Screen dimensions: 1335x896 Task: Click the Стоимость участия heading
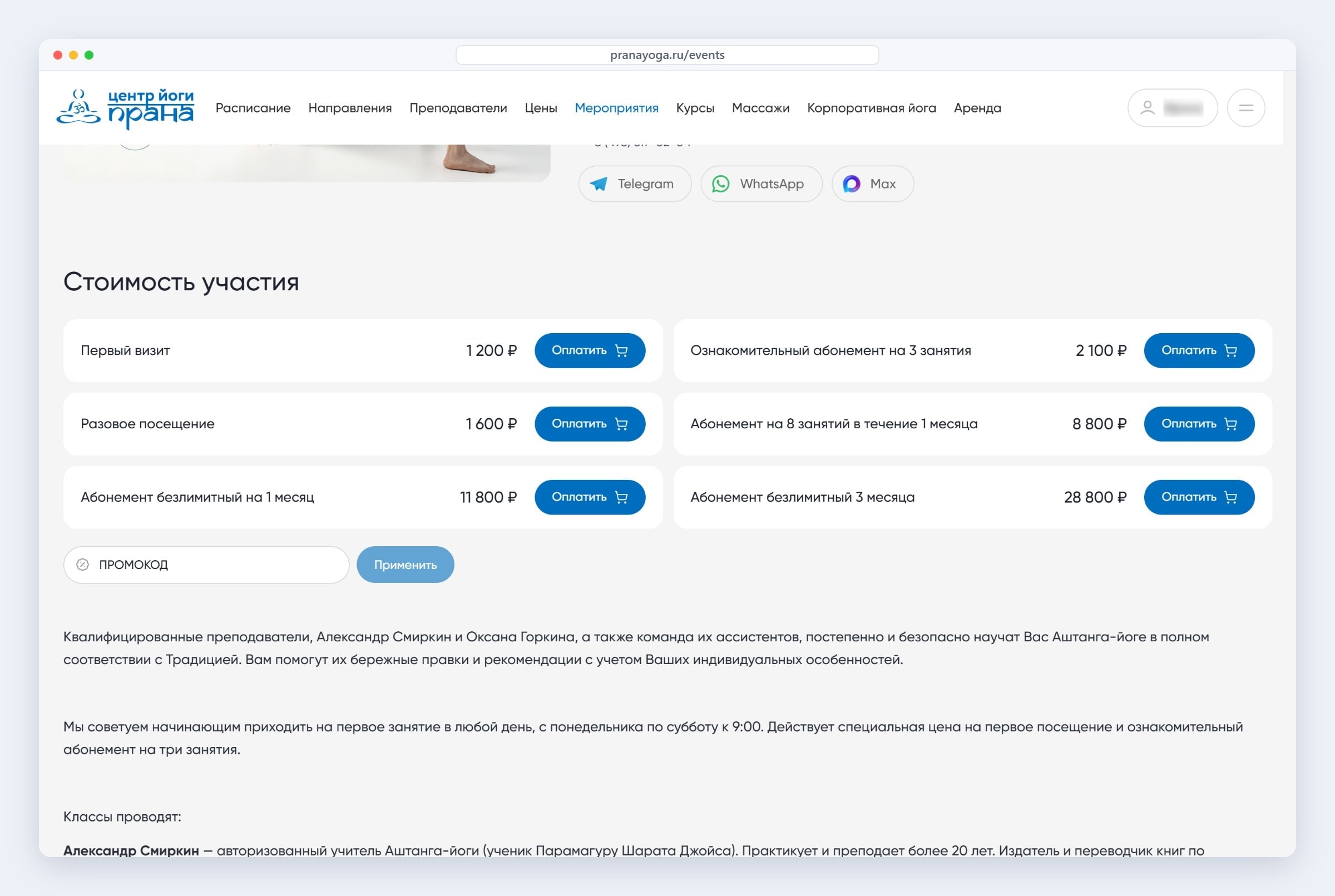click(181, 282)
